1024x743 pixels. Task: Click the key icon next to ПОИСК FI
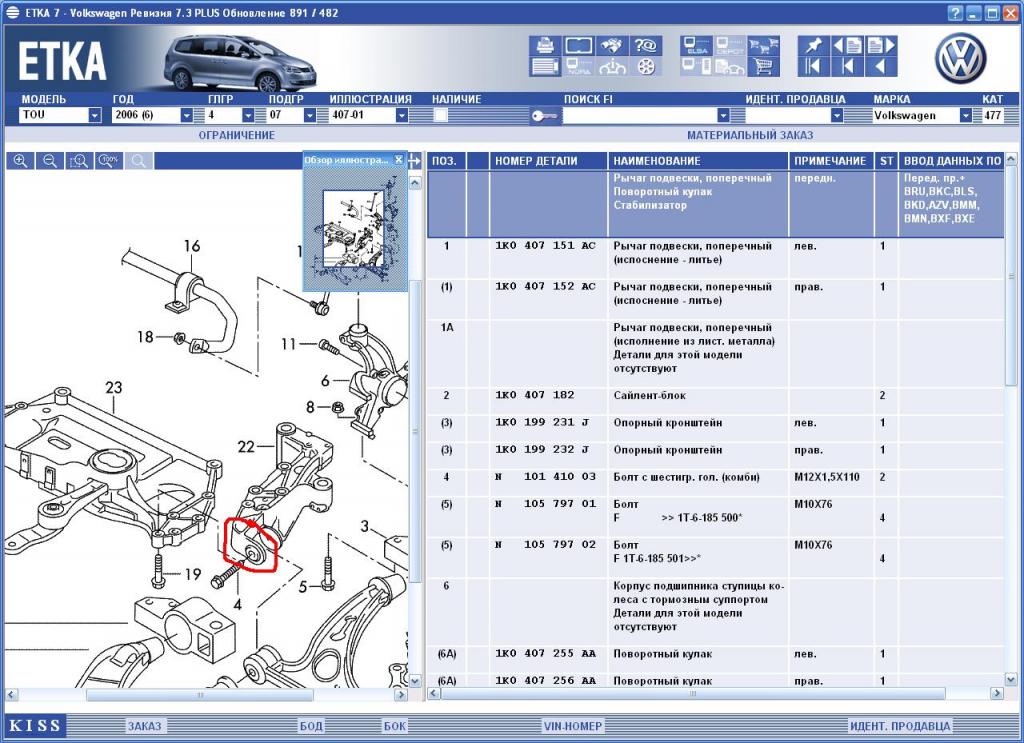coord(544,116)
